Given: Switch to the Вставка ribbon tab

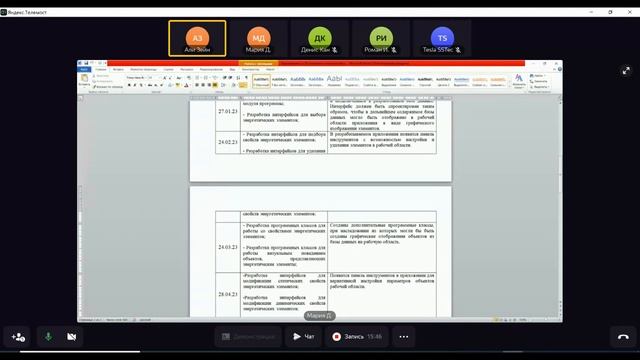Looking at the screenshot, I should [118, 69].
